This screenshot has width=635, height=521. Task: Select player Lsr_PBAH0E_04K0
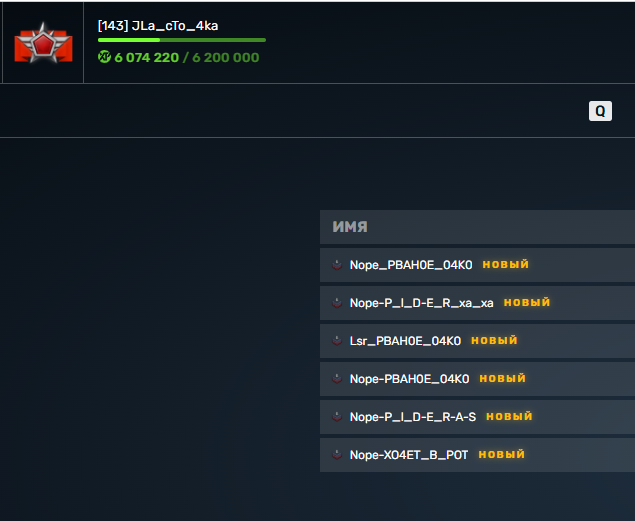(405, 341)
